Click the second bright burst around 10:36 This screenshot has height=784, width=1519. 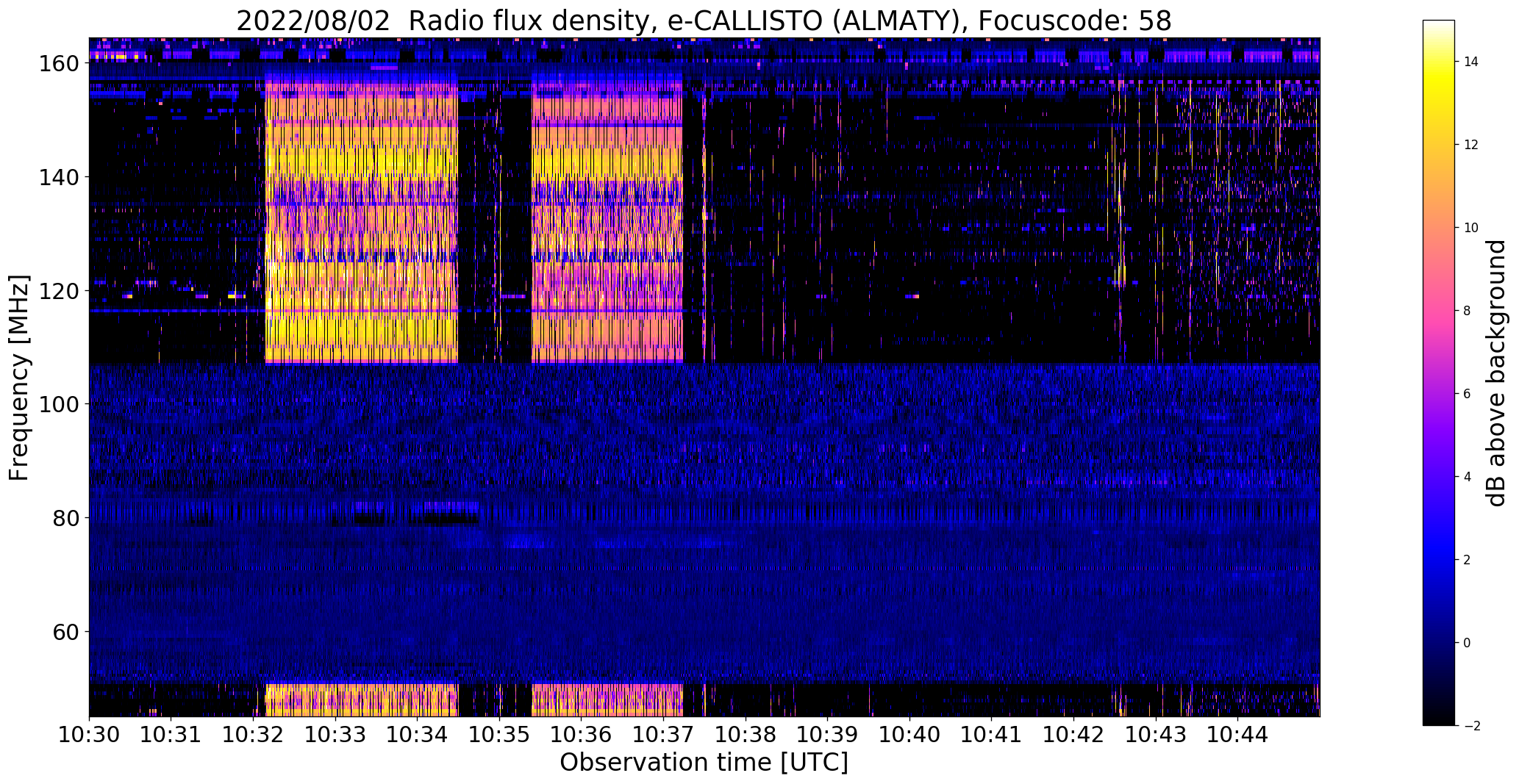coord(607,220)
